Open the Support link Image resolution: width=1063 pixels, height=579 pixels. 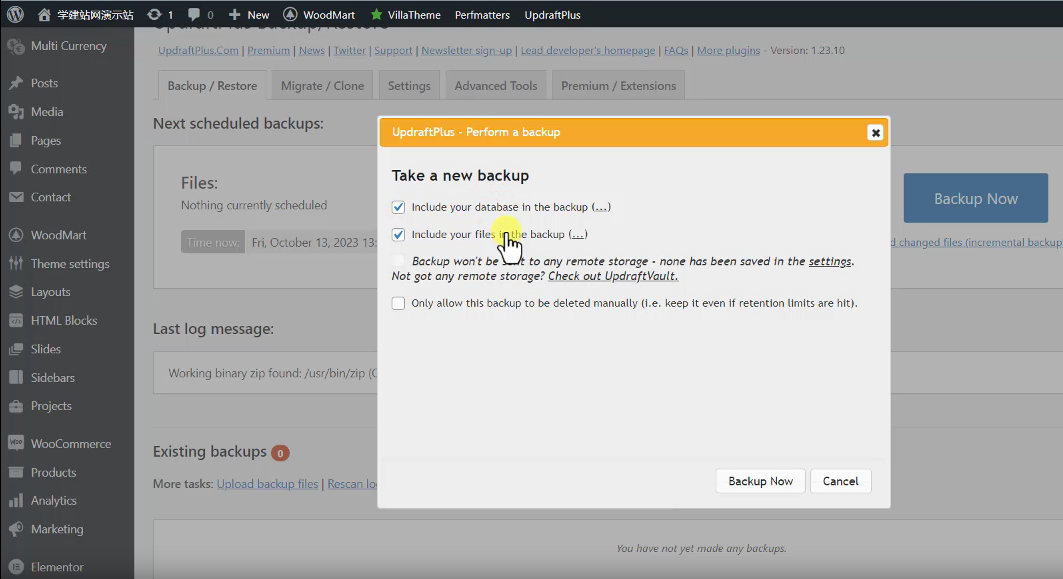pyautogui.click(x=393, y=50)
